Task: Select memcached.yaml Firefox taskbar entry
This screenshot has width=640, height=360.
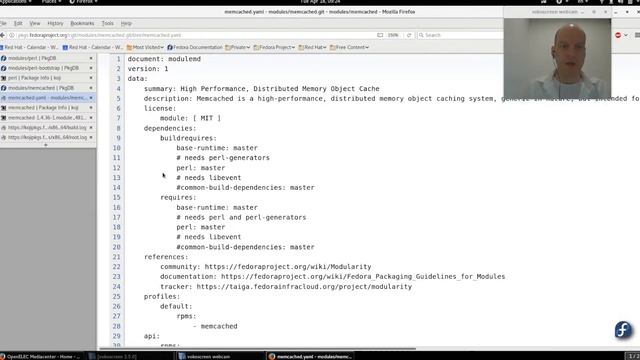Action: point(310,356)
